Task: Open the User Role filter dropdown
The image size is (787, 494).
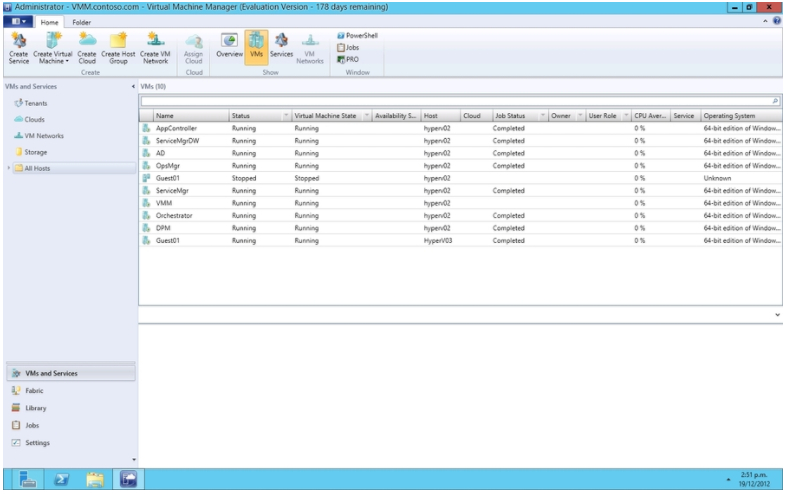Action: [x=626, y=115]
